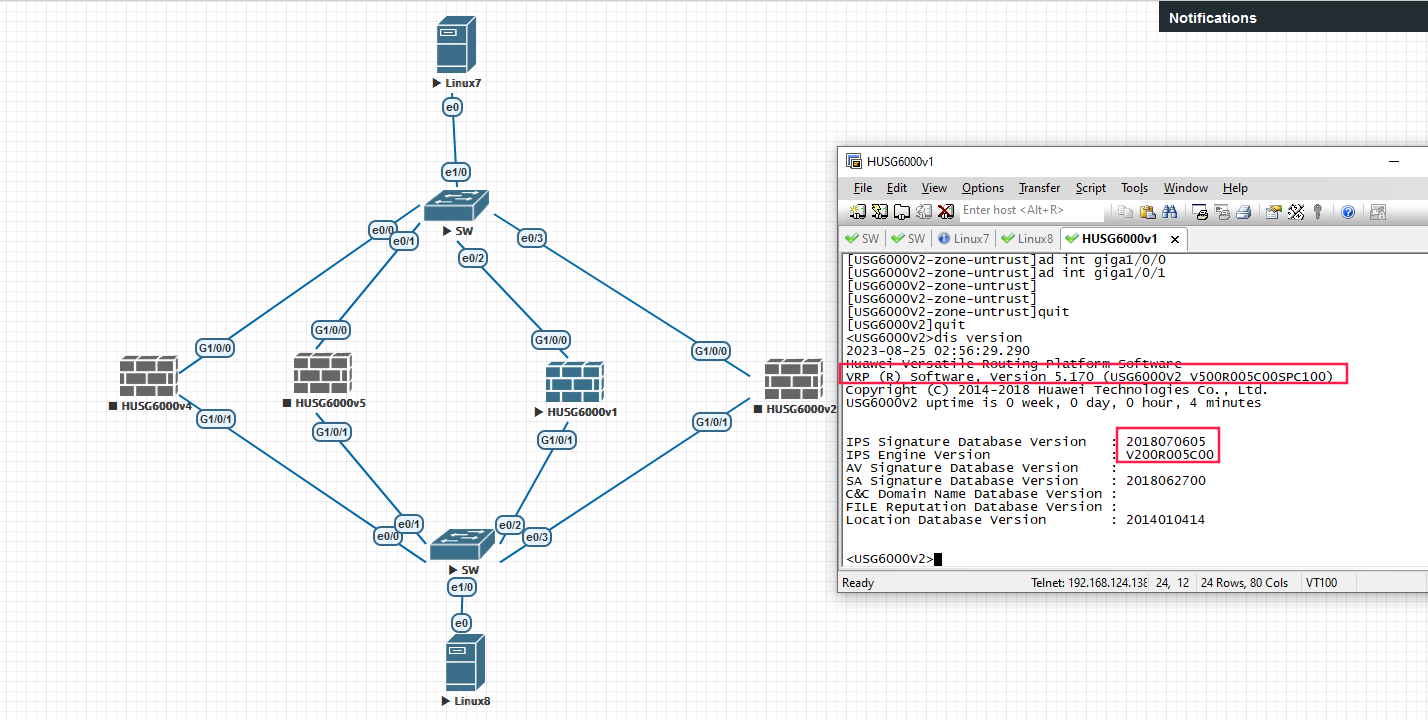Click the USG6000V2 terminal prompt line
The width and height of the screenshot is (1428, 720).
(x=894, y=559)
